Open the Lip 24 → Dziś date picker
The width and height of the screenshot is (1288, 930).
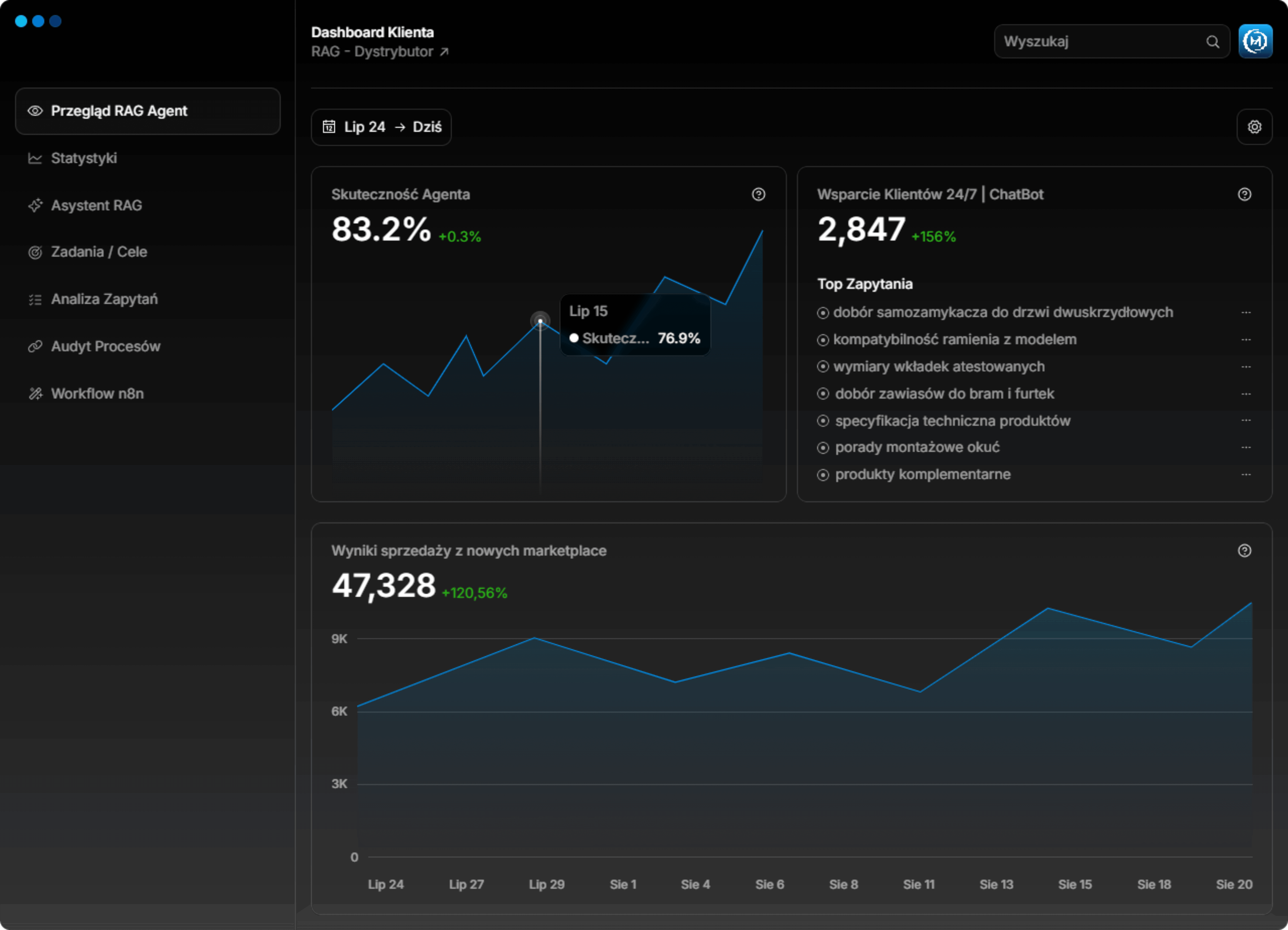(x=381, y=127)
